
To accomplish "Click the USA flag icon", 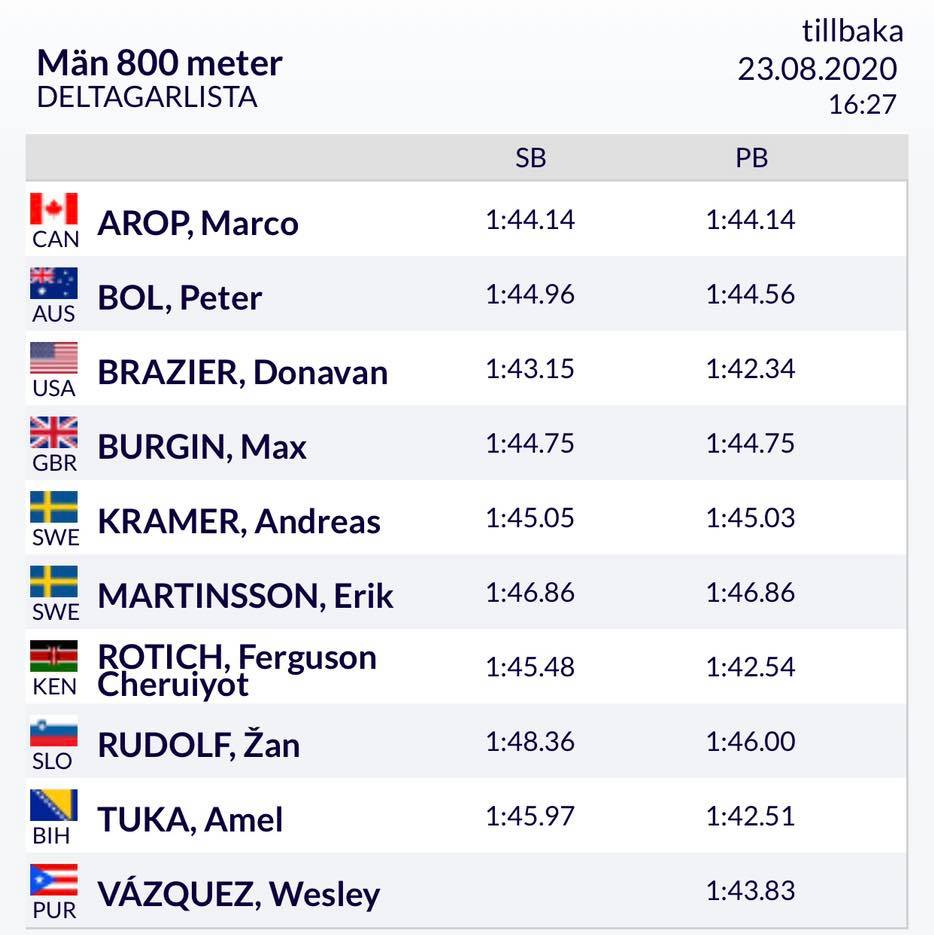I will [x=54, y=358].
